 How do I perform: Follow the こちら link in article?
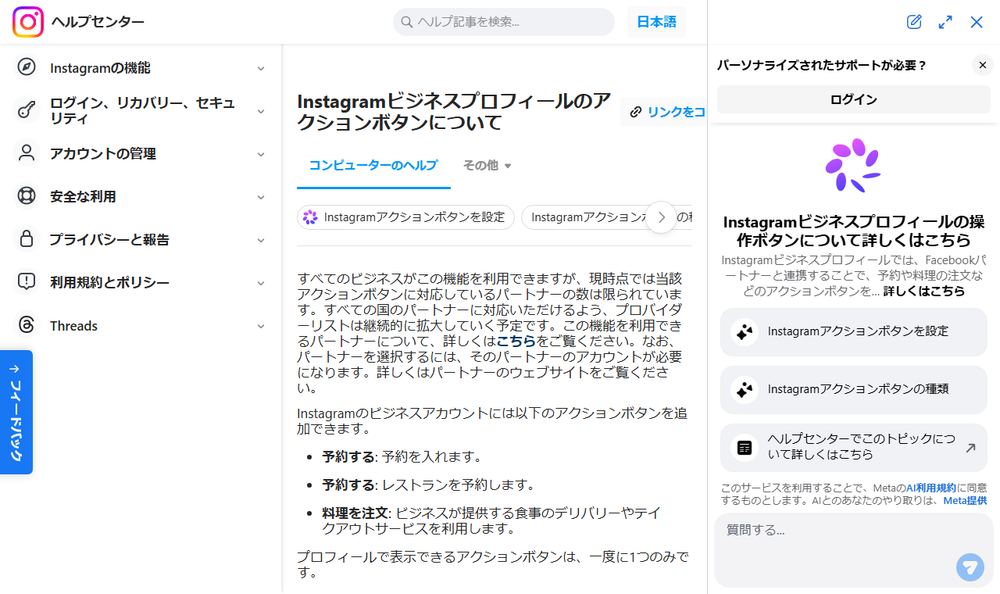(516, 341)
